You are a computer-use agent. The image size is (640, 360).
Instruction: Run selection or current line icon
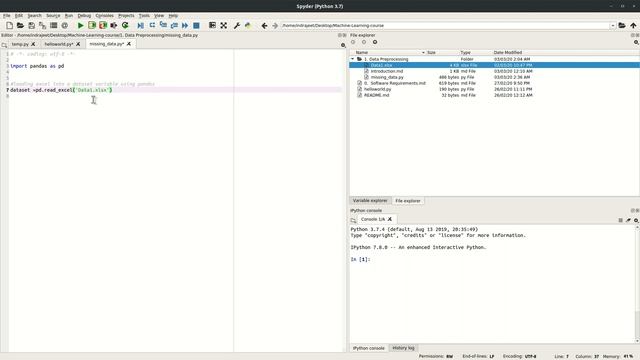tap(114, 25)
